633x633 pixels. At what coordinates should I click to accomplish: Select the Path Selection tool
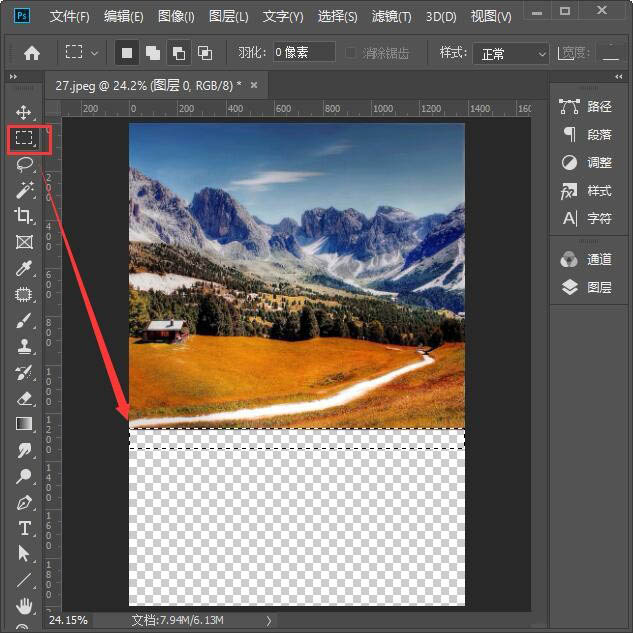(x=24, y=553)
